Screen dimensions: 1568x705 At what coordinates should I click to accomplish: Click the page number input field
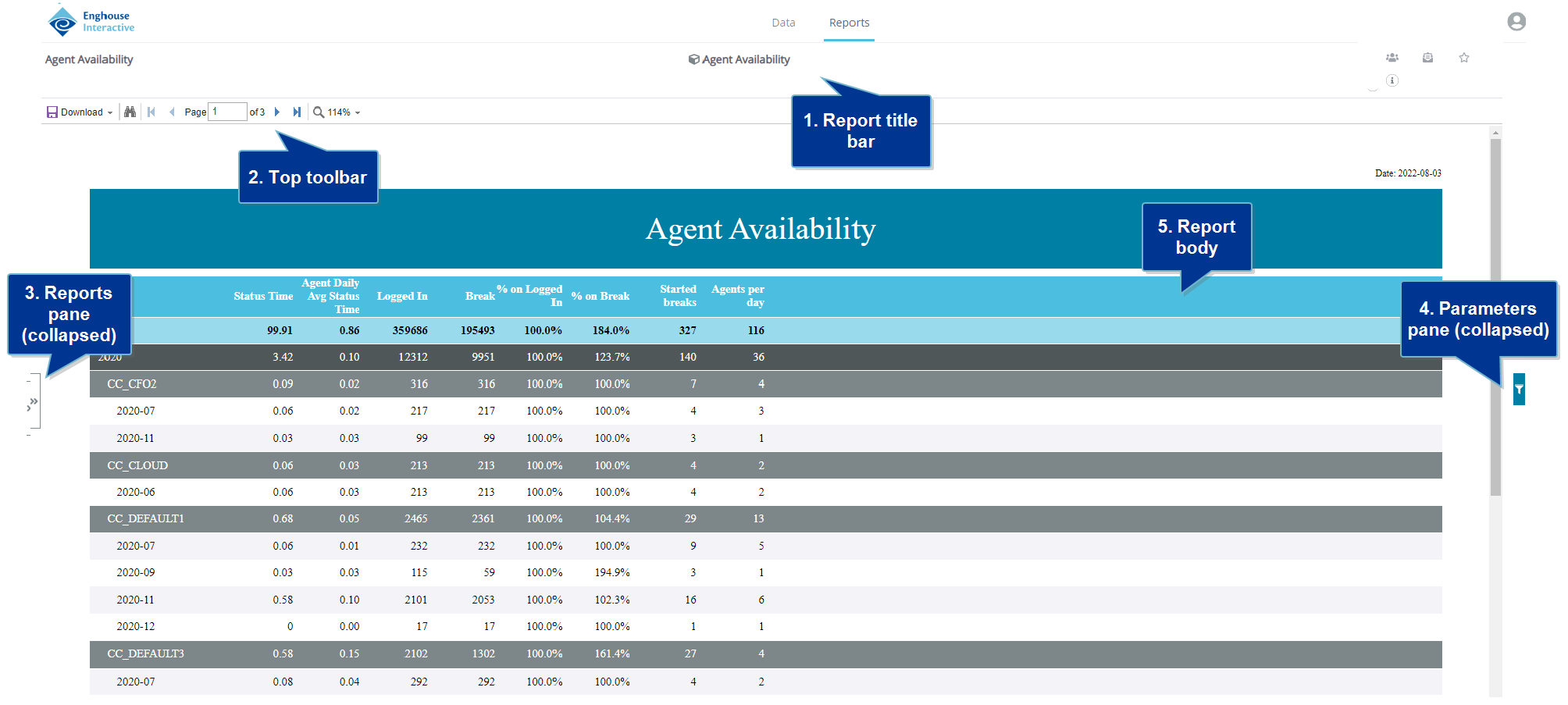[x=227, y=112]
